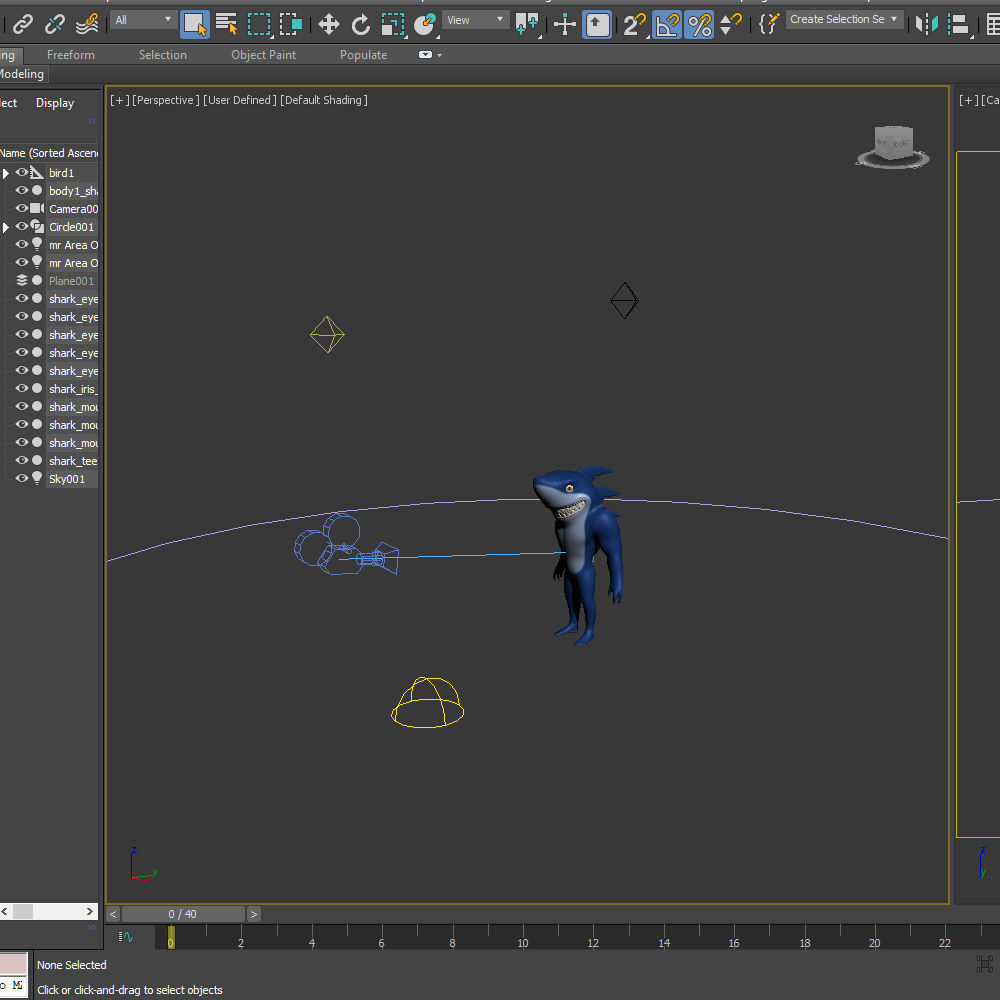Select the Place object tool
The height and width of the screenshot is (1000, 1000).
coord(425,24)
